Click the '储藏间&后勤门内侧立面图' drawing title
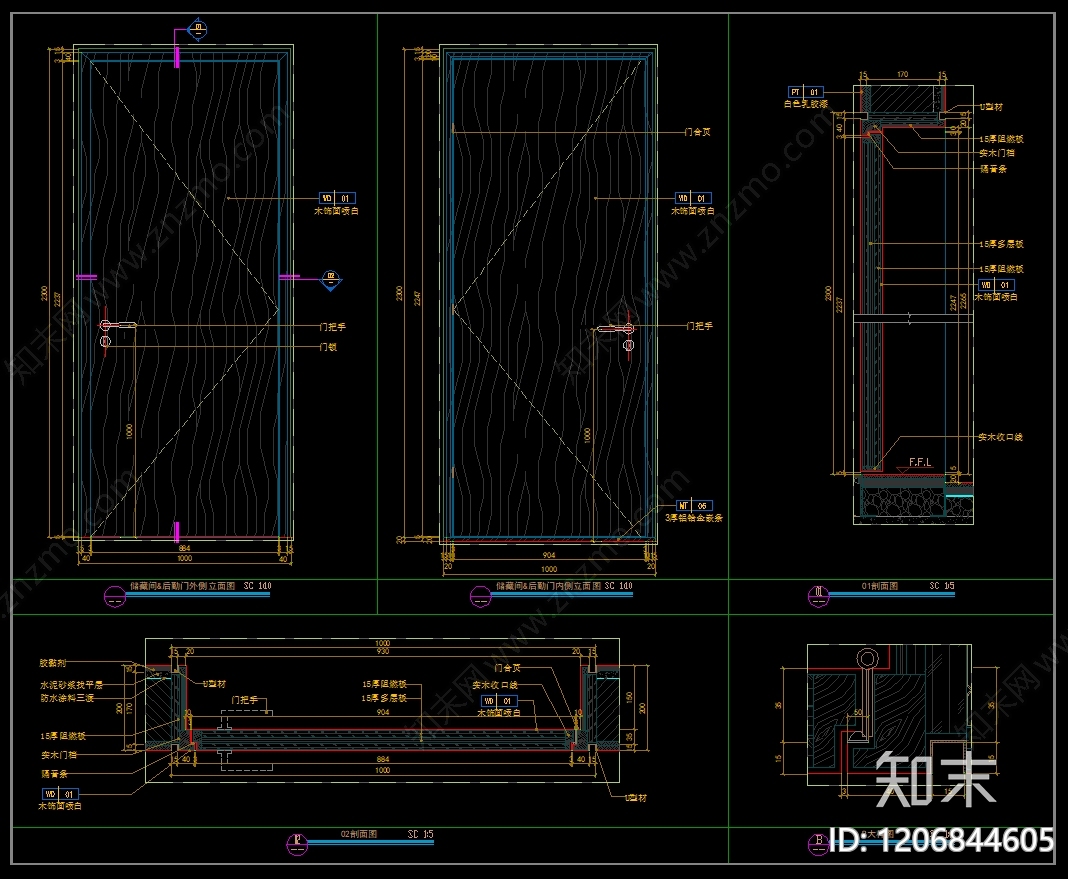Viewport: 1068px width, 879px height. coord(548,586)
